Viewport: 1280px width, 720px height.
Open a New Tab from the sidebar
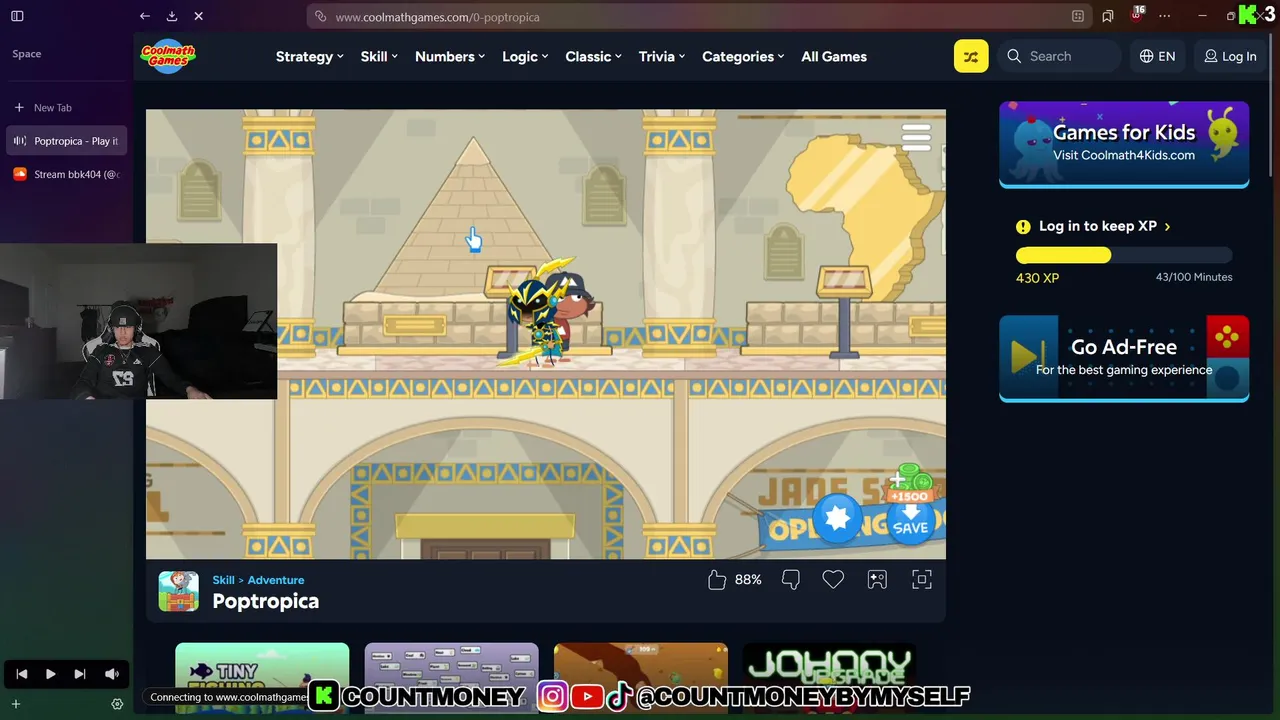tap(67, 108)
